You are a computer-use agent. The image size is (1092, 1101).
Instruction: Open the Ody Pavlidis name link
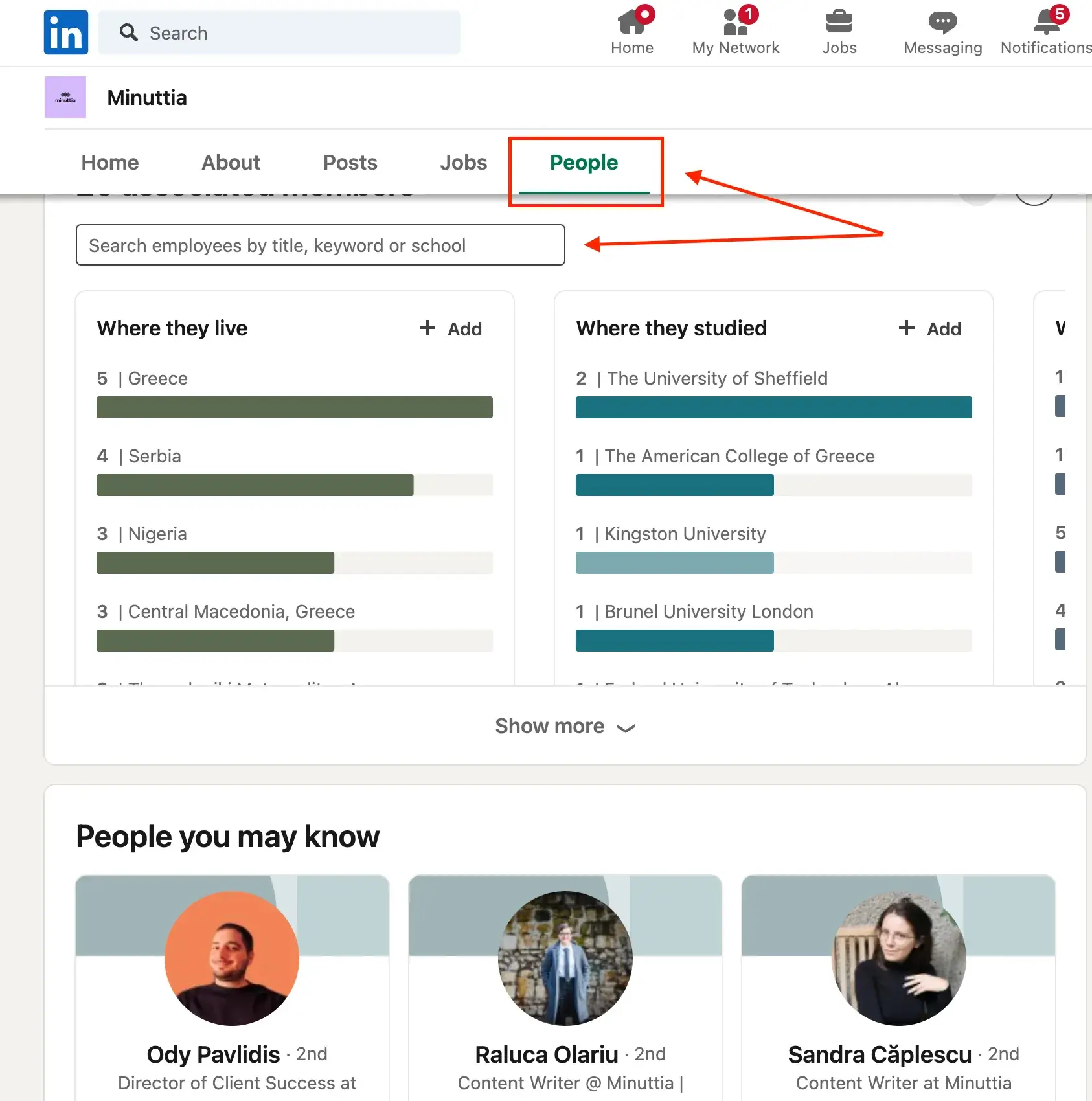pos(213,1054)
